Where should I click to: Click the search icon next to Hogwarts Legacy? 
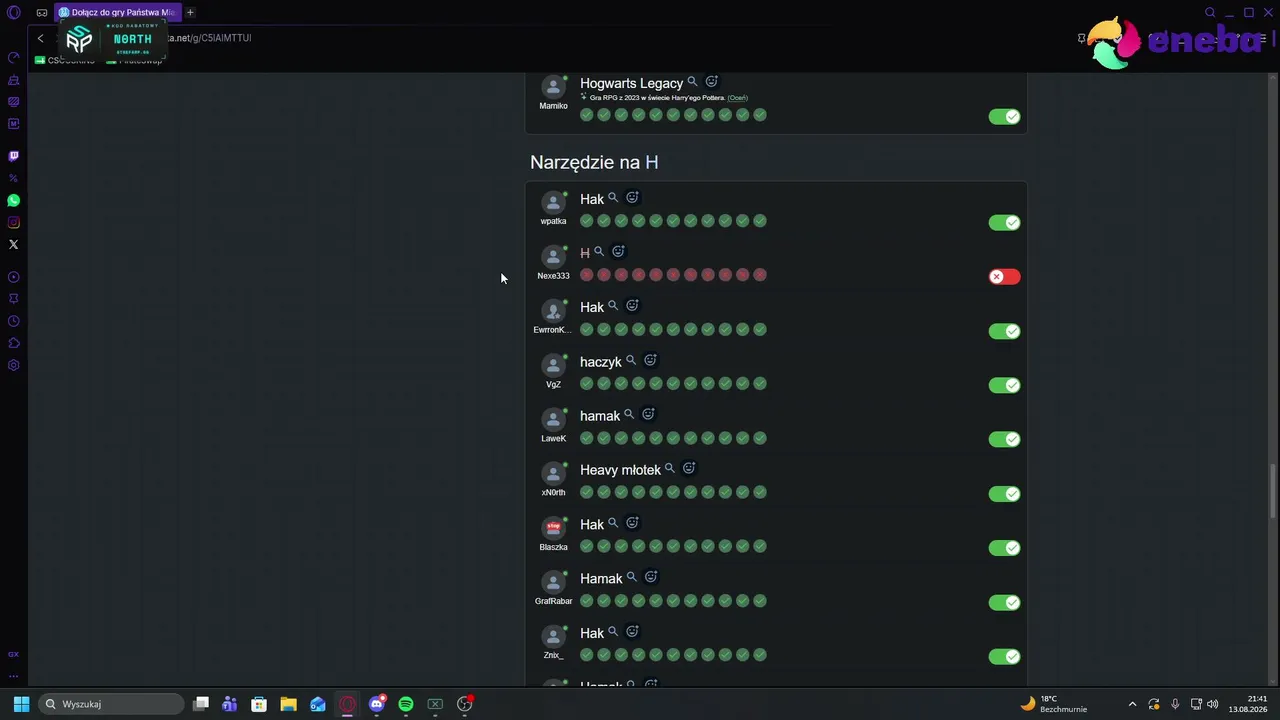692,81
